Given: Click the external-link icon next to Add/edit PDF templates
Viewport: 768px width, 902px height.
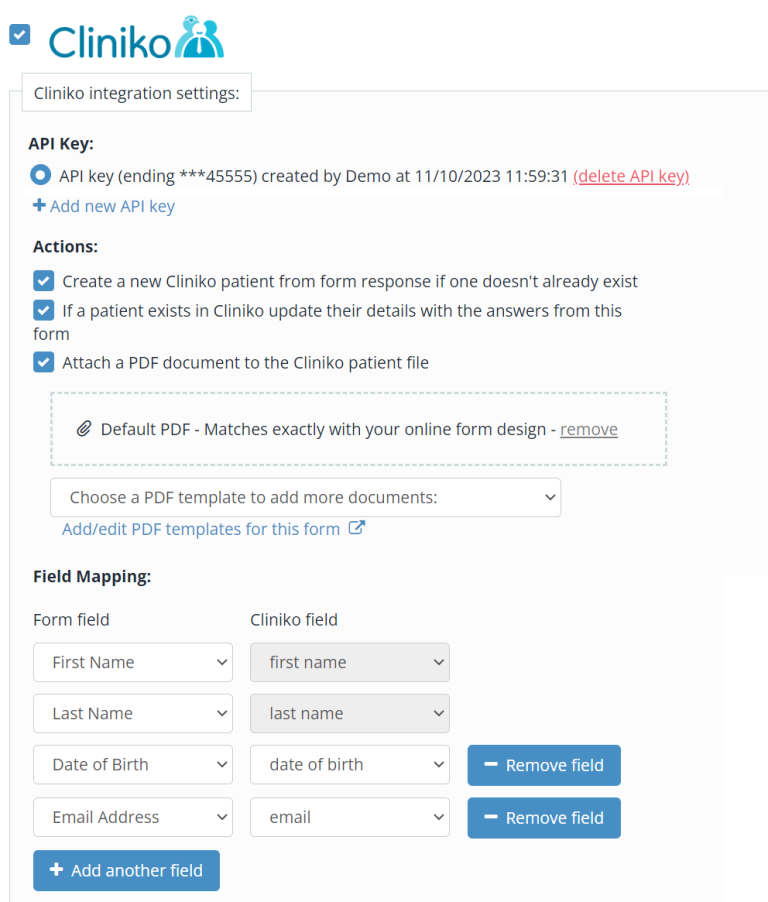Looking at the screenshot, I should click(x=356, y=528).
